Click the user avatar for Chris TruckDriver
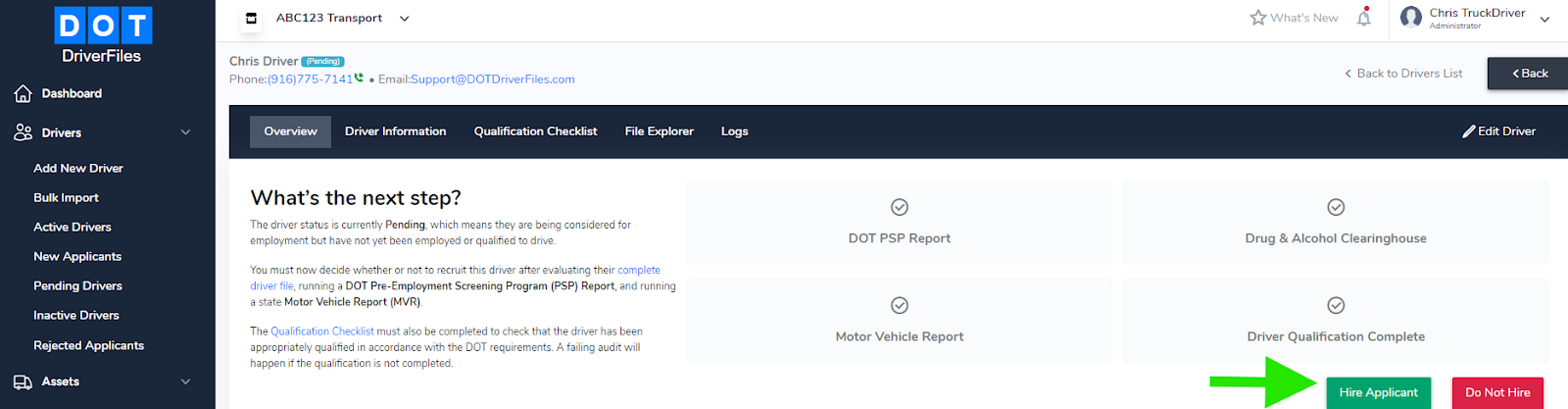The height and width of the screenshot is (409, 1568). (x=1411, y=17)
